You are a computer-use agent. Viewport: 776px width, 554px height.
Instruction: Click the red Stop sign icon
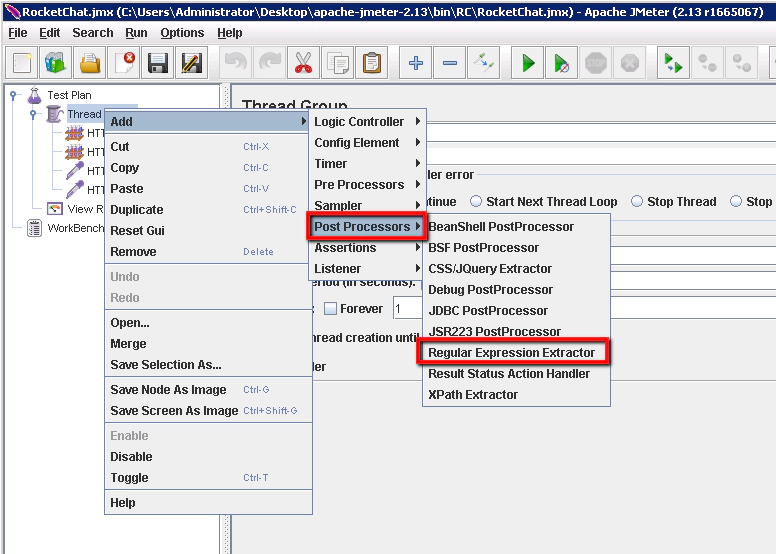pyautogui.click(x=595, y=63)
